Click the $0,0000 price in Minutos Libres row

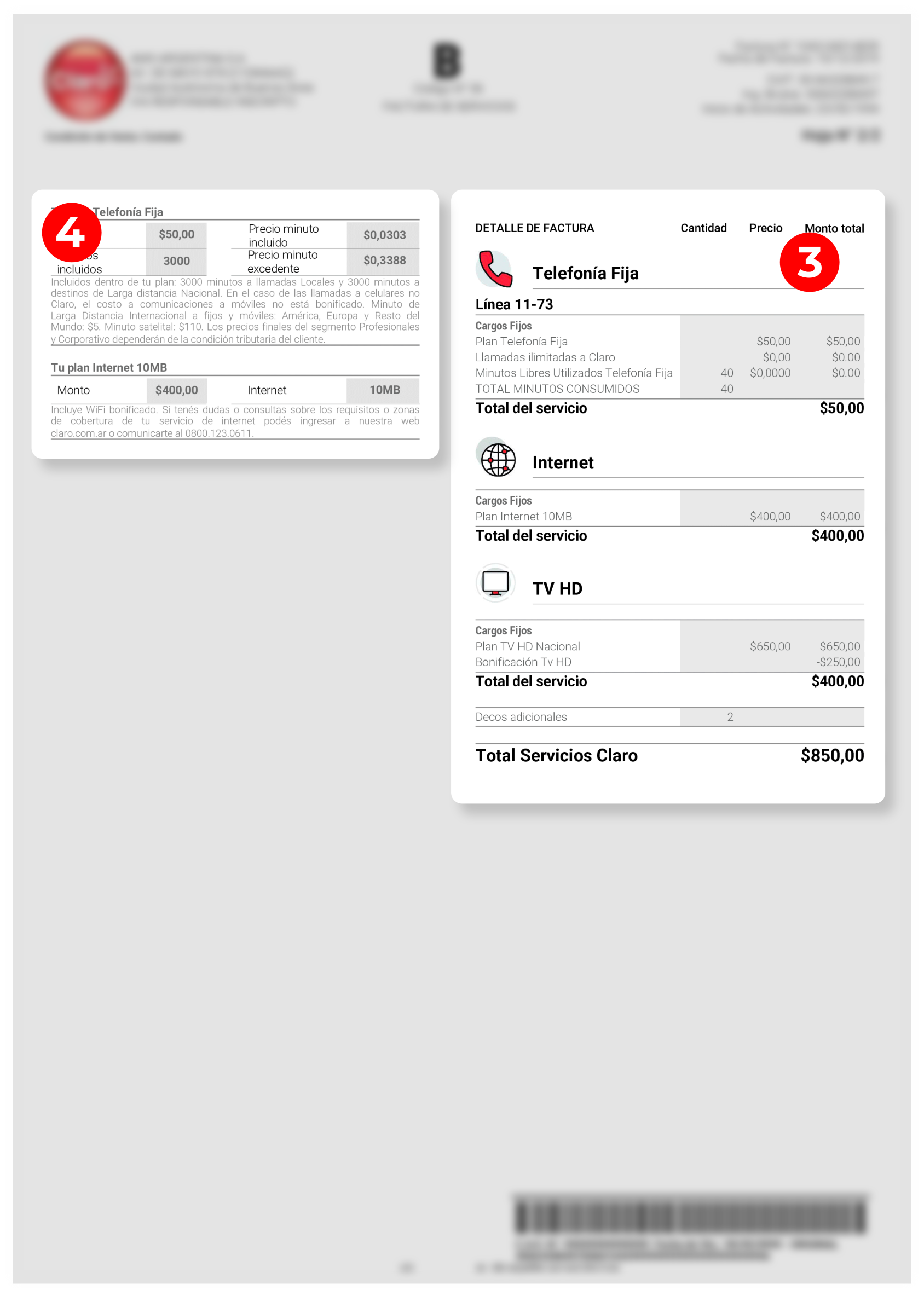point(770,373)
